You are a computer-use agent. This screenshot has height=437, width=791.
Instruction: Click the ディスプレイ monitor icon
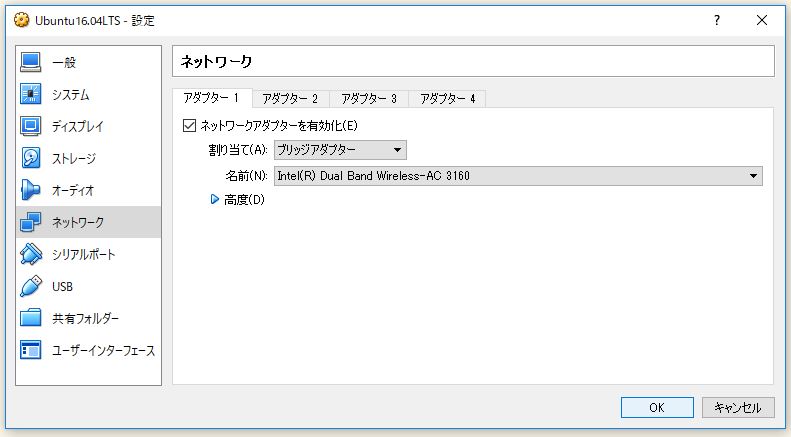coord(30,126)
